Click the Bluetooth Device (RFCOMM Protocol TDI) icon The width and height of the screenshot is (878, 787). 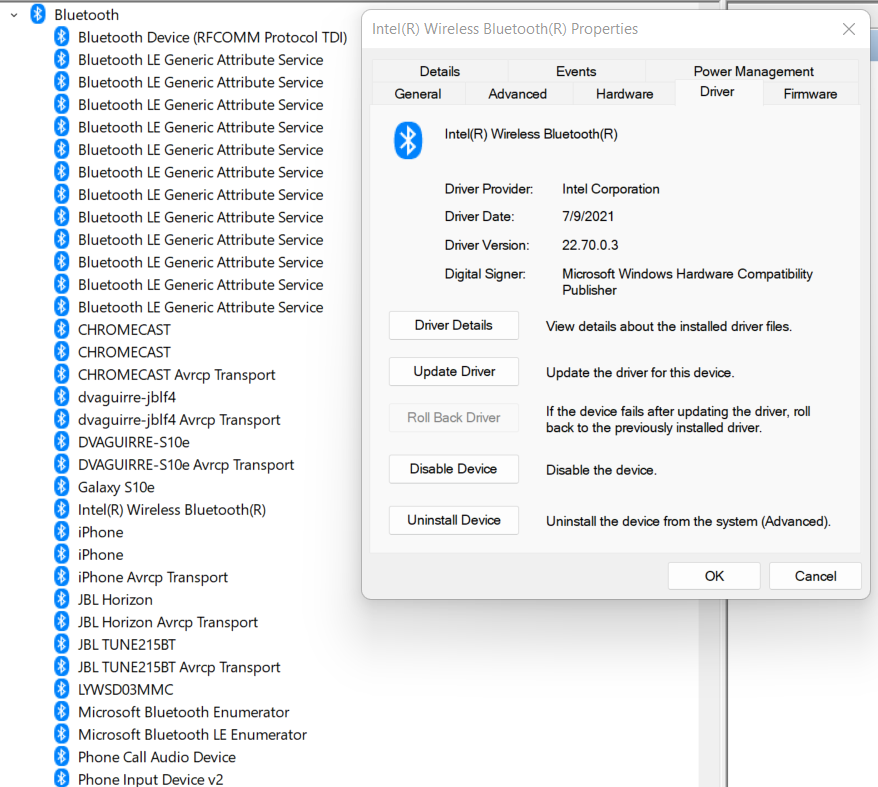(x=62, y=37)
